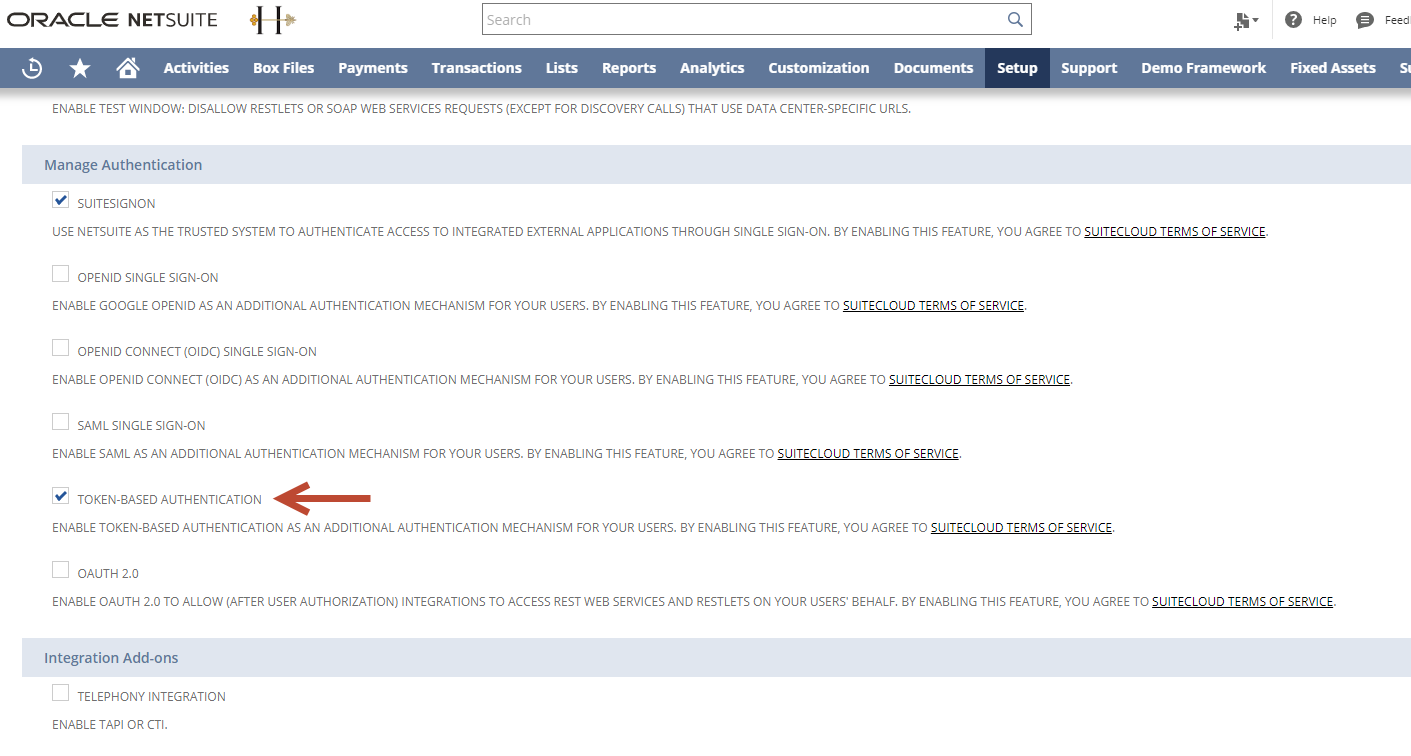Open the Support menu
The height and width of the screenshot is (756, 1411).
pyautogui.click(x=1089, y=68)
